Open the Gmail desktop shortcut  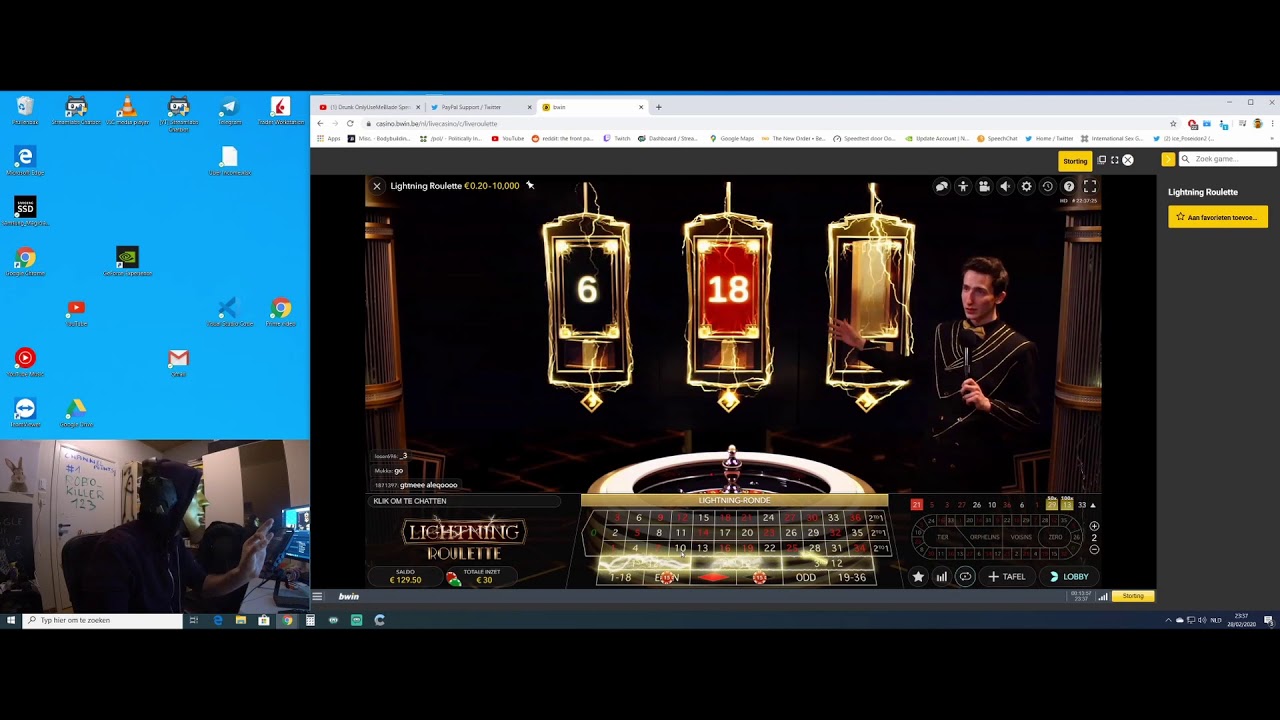(178, 362)
